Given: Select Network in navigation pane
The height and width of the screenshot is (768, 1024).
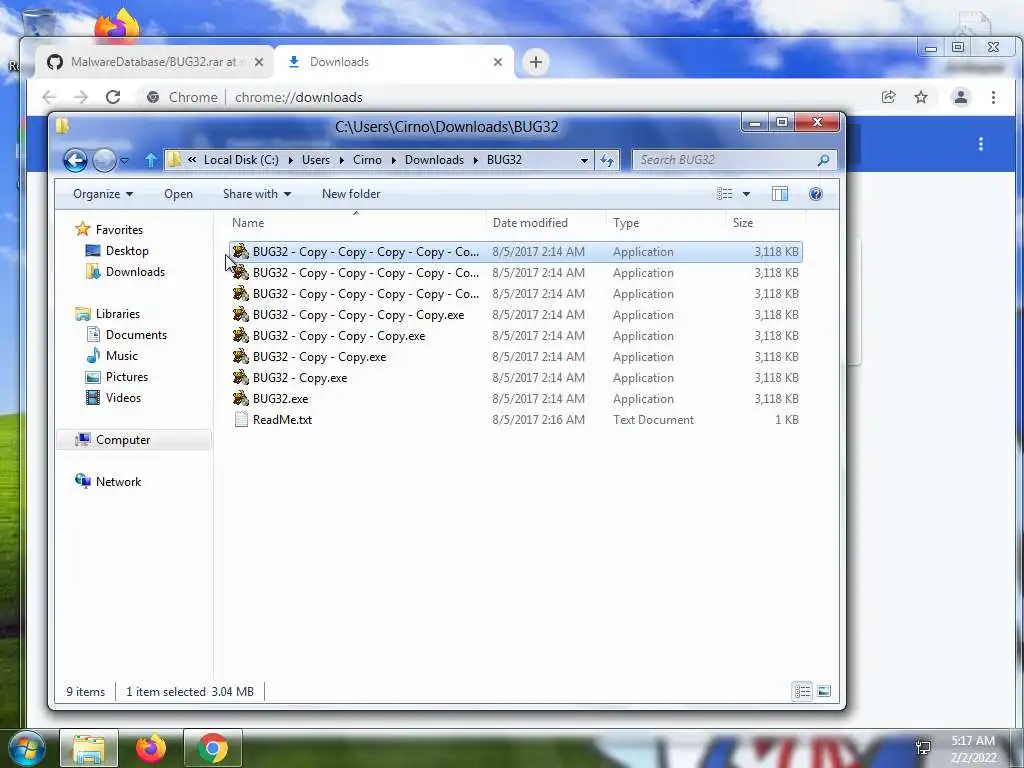Looking at the screenshot, I should tap(118, 482).
